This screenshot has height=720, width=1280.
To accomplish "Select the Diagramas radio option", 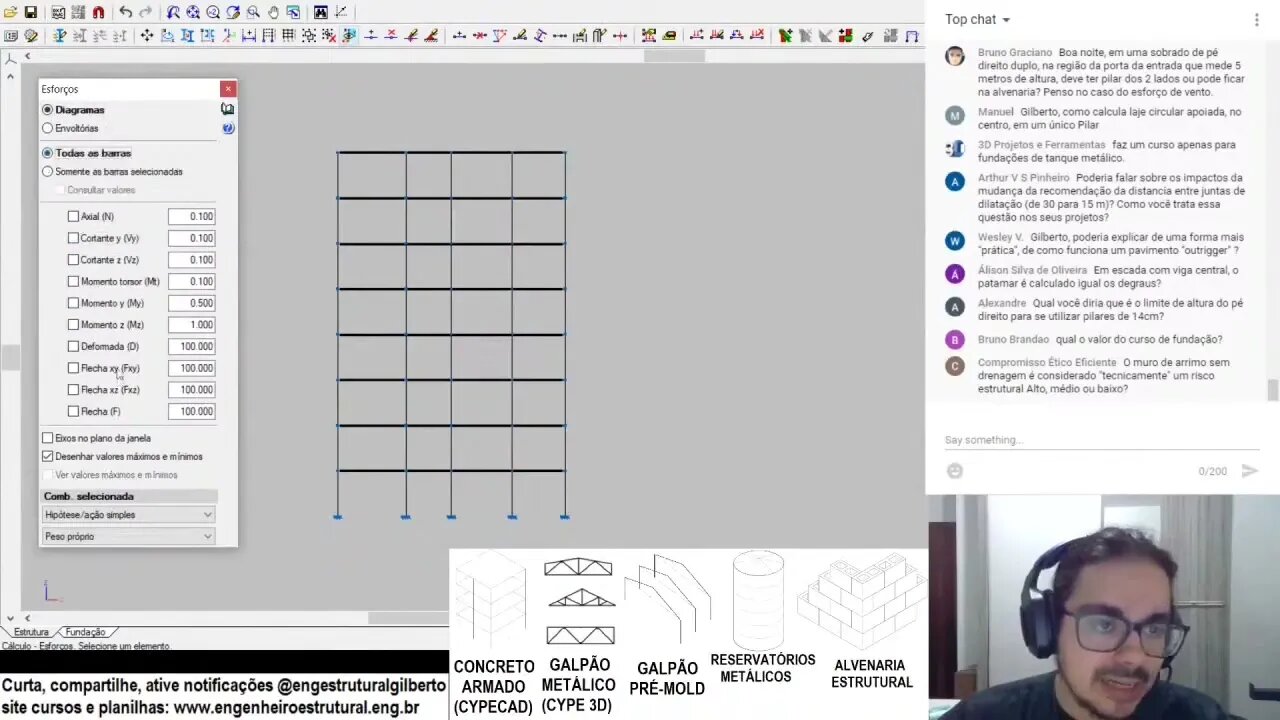I will pos(48,110).
